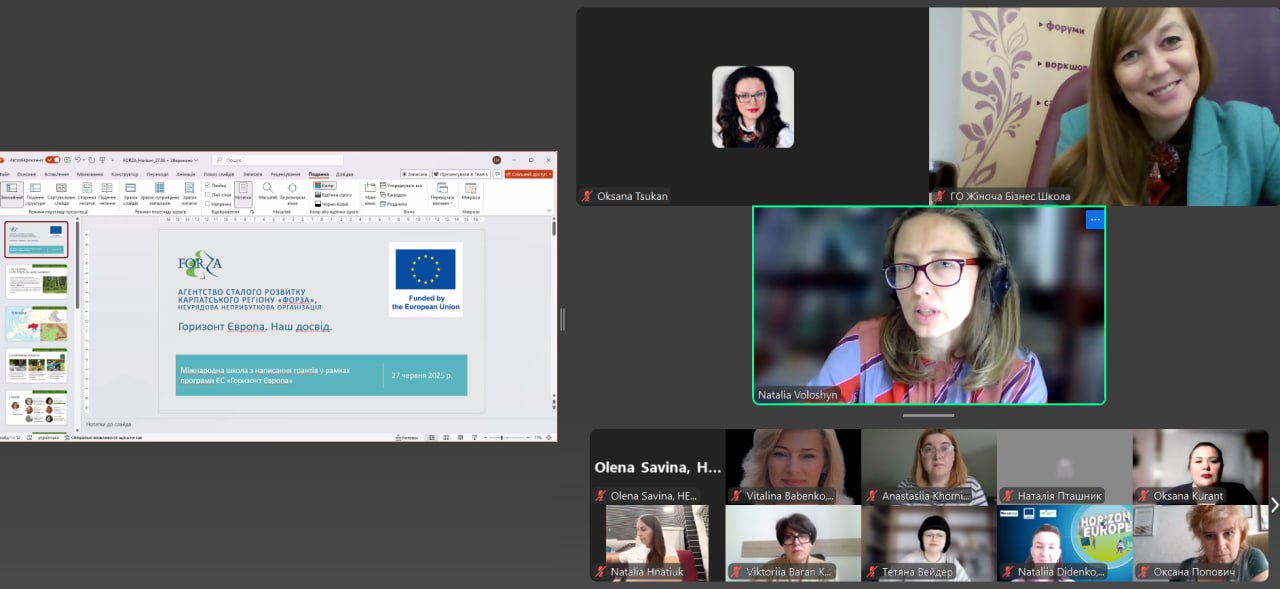The height and width of the screenshot is (589, 1280).
Task: Open Show group dialog launcher
Action: pyautogui.click(x=251, y=211)
